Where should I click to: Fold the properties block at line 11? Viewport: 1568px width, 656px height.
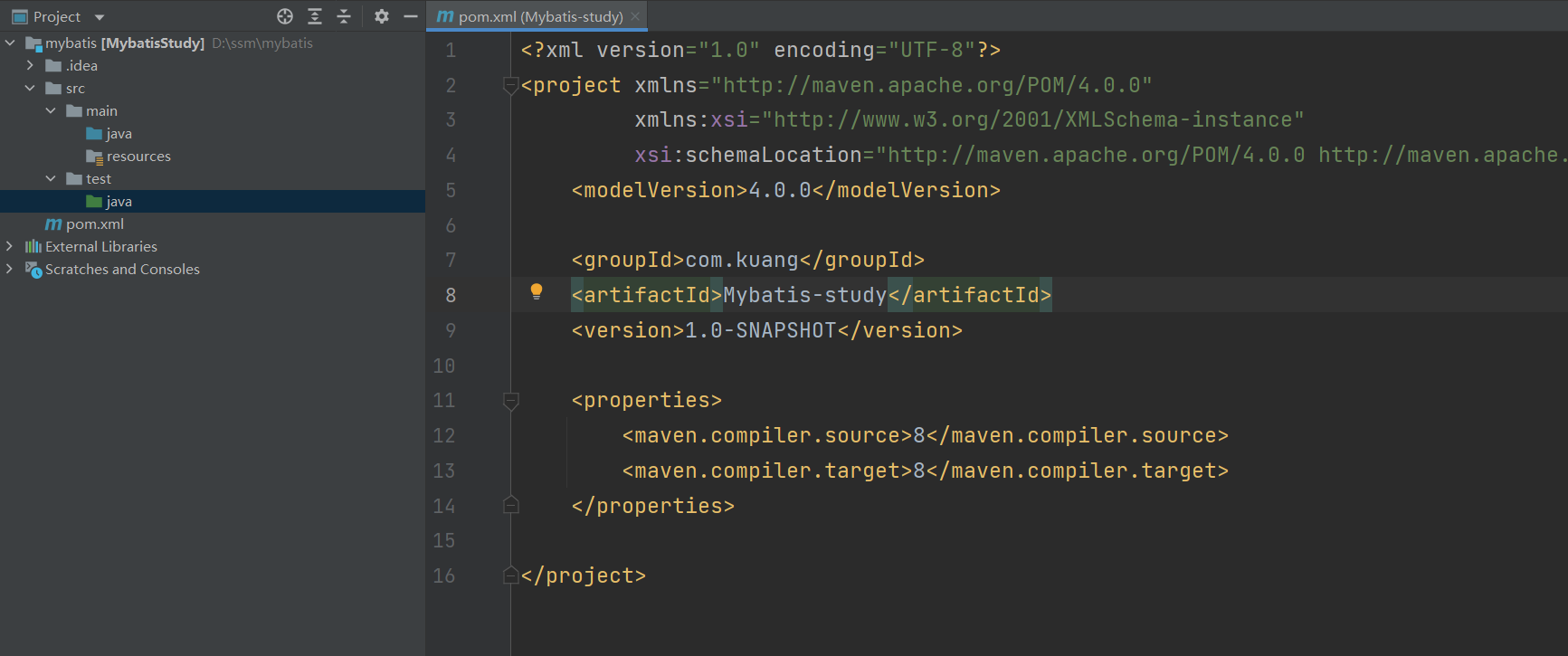coord(511,400)
